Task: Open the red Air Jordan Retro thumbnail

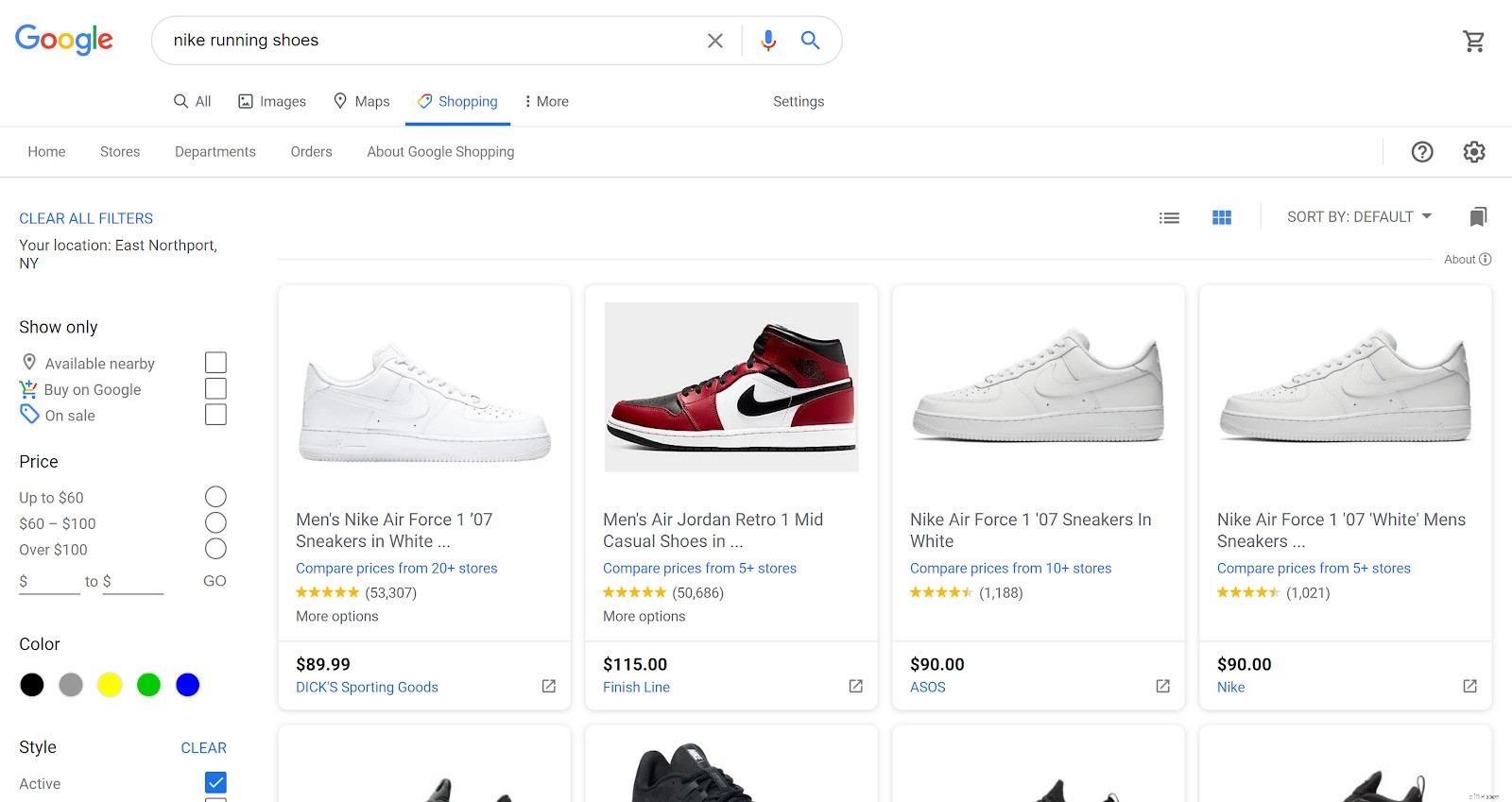Action: pos(731,387)
